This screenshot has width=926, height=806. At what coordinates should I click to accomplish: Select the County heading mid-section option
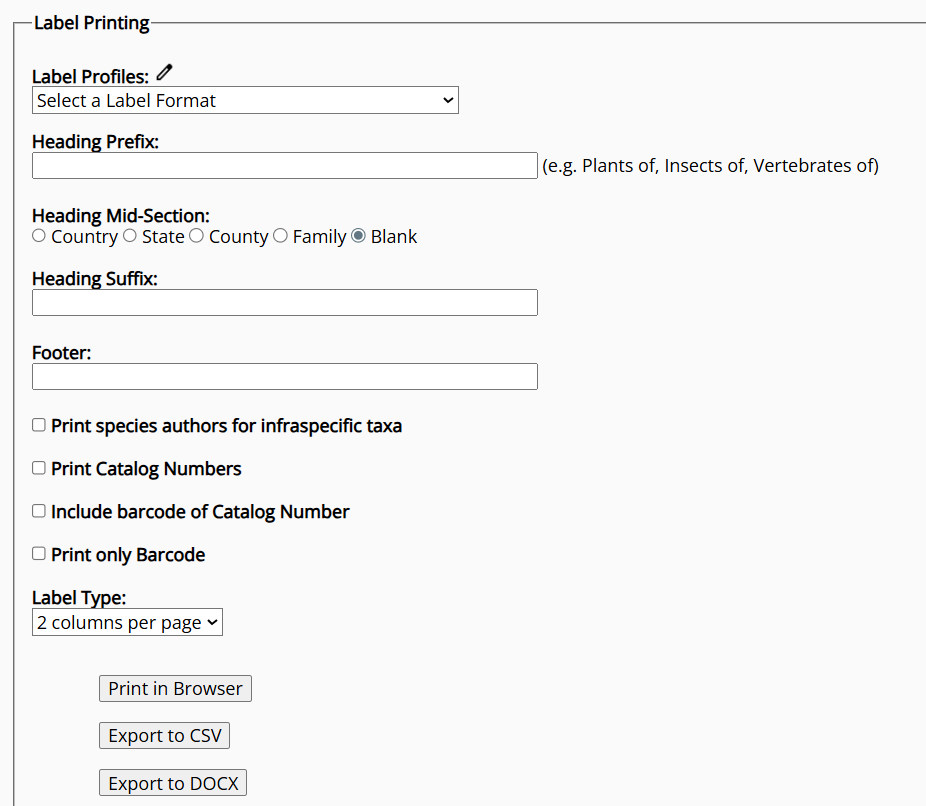[x=196, y=236]
